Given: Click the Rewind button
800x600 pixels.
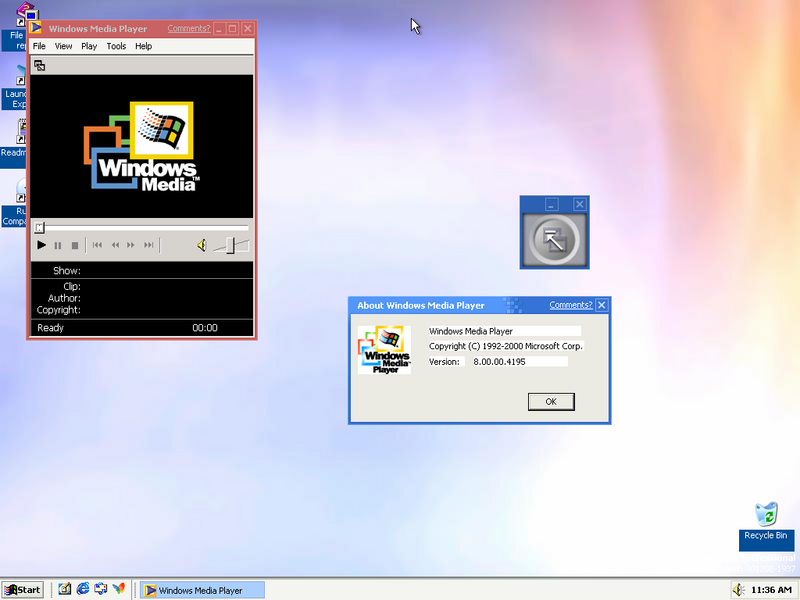Looking at the screenshot, I should point(115,245).
